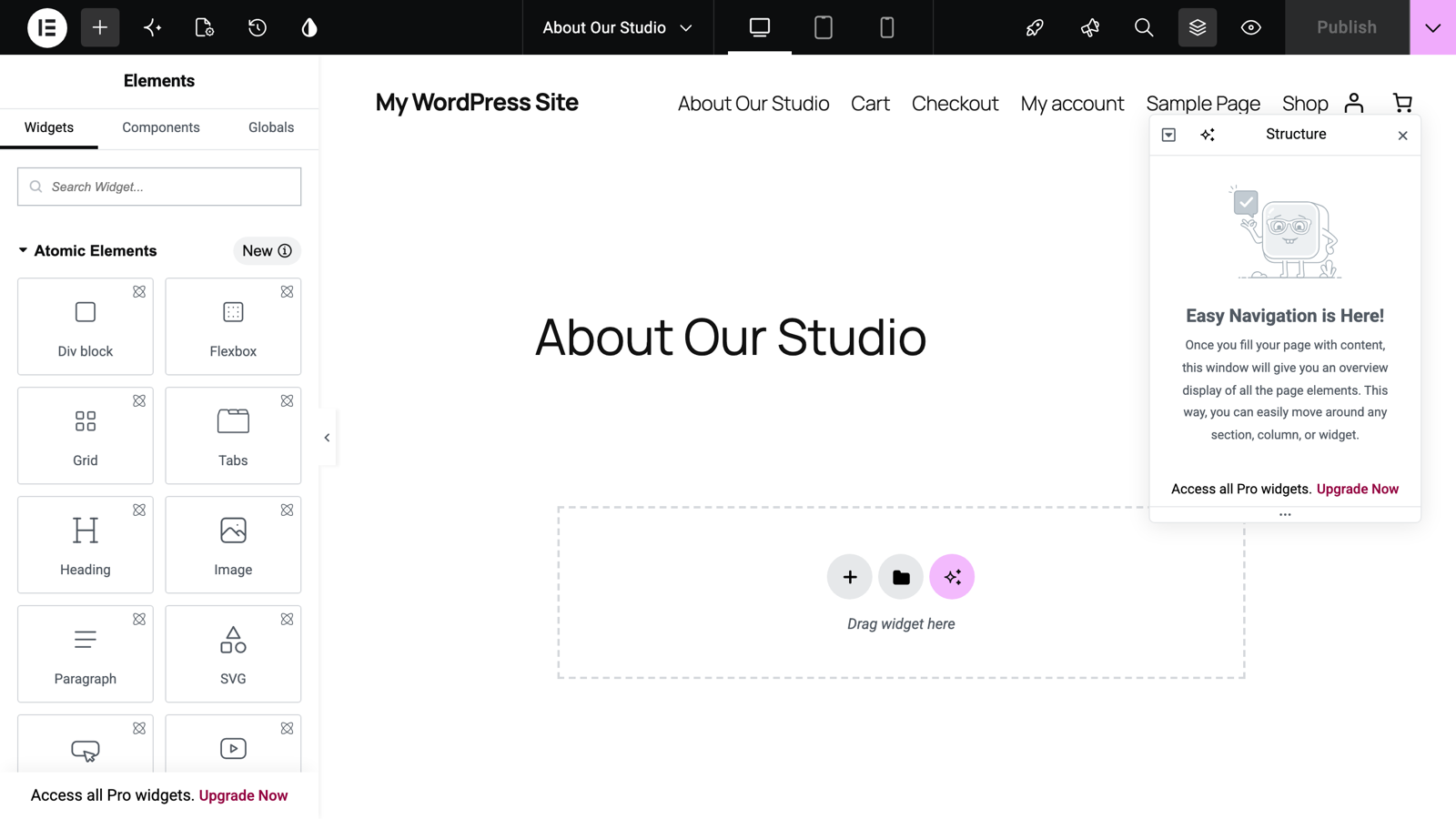Switch to the Components tab
This screenshot has width=1456, height=819.
[161, 127]
